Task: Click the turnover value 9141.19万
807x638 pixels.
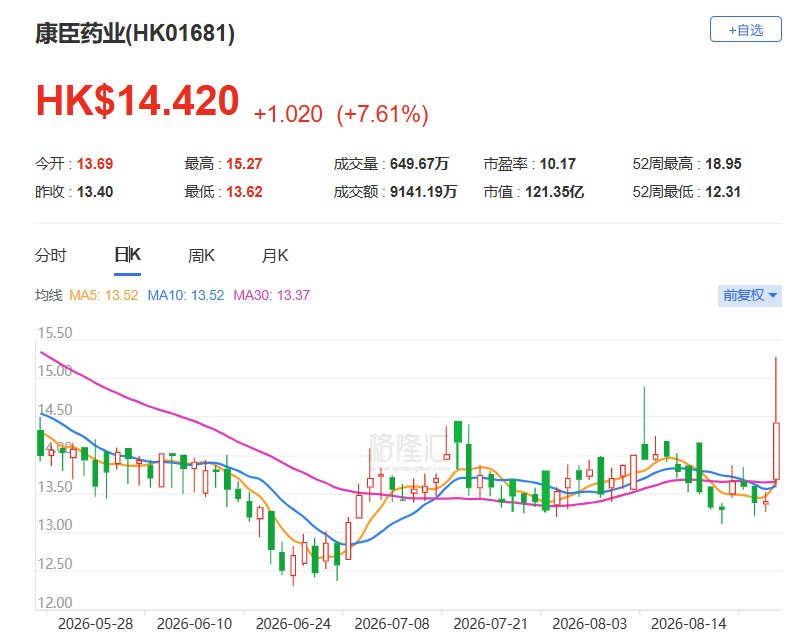Action: [x=423, y=192]
